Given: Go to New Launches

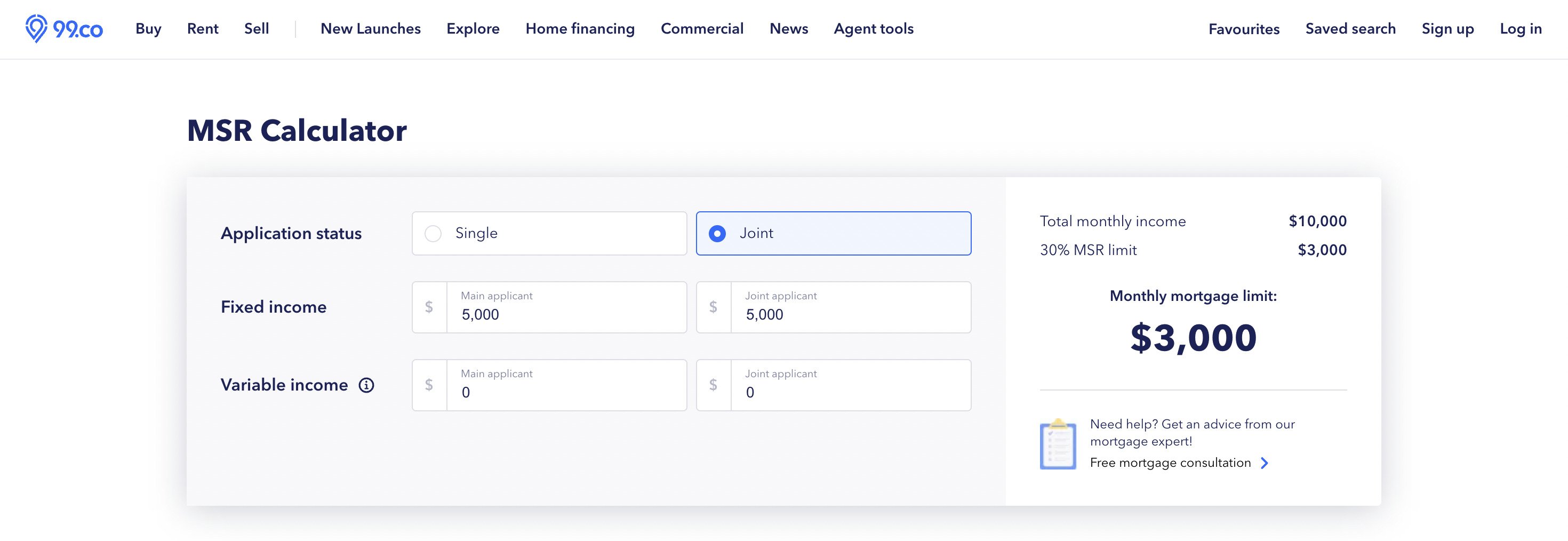Looking at the screenshot, I should pos(371,29).
